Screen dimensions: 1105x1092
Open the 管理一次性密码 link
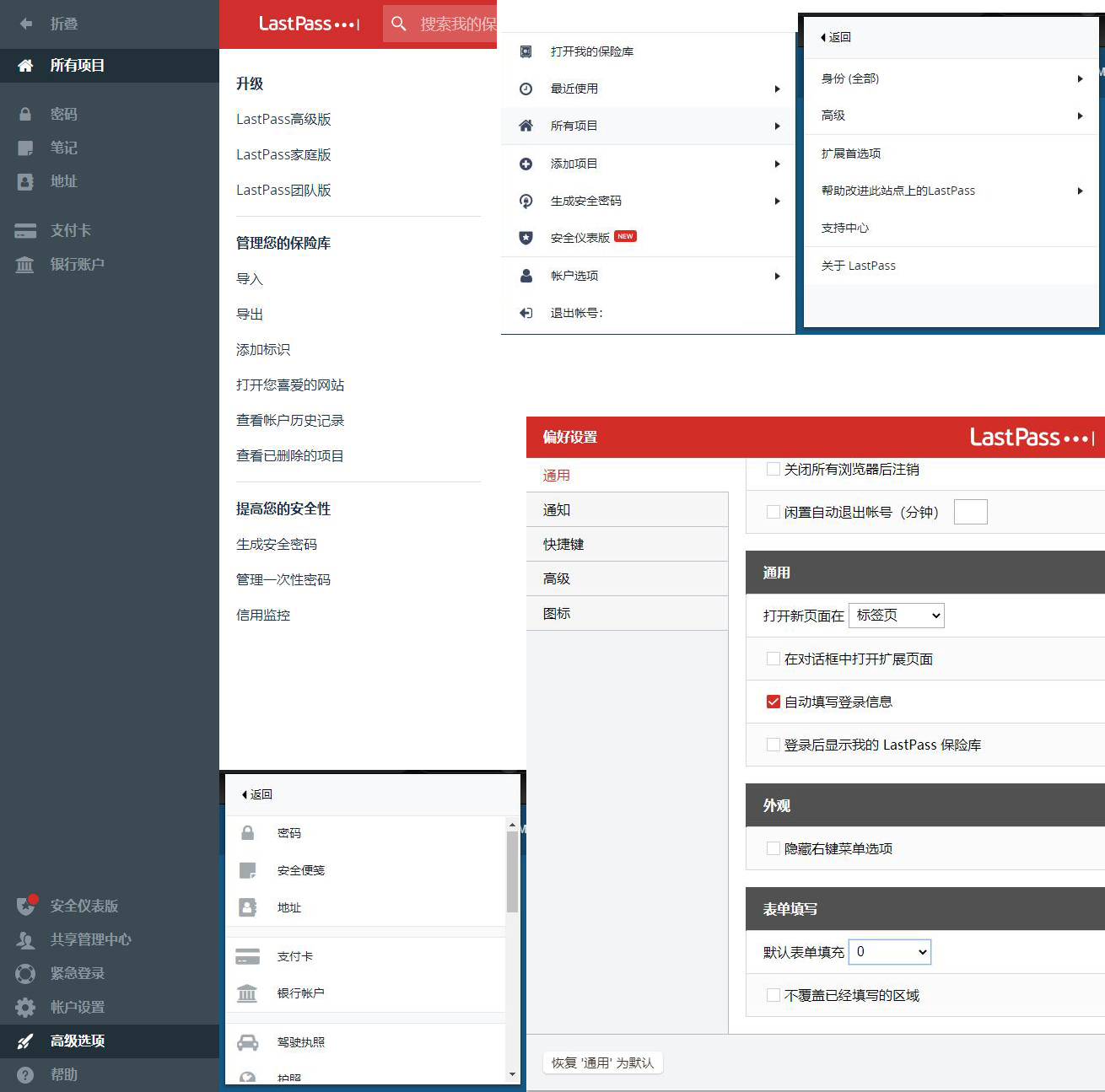(283, 580)
